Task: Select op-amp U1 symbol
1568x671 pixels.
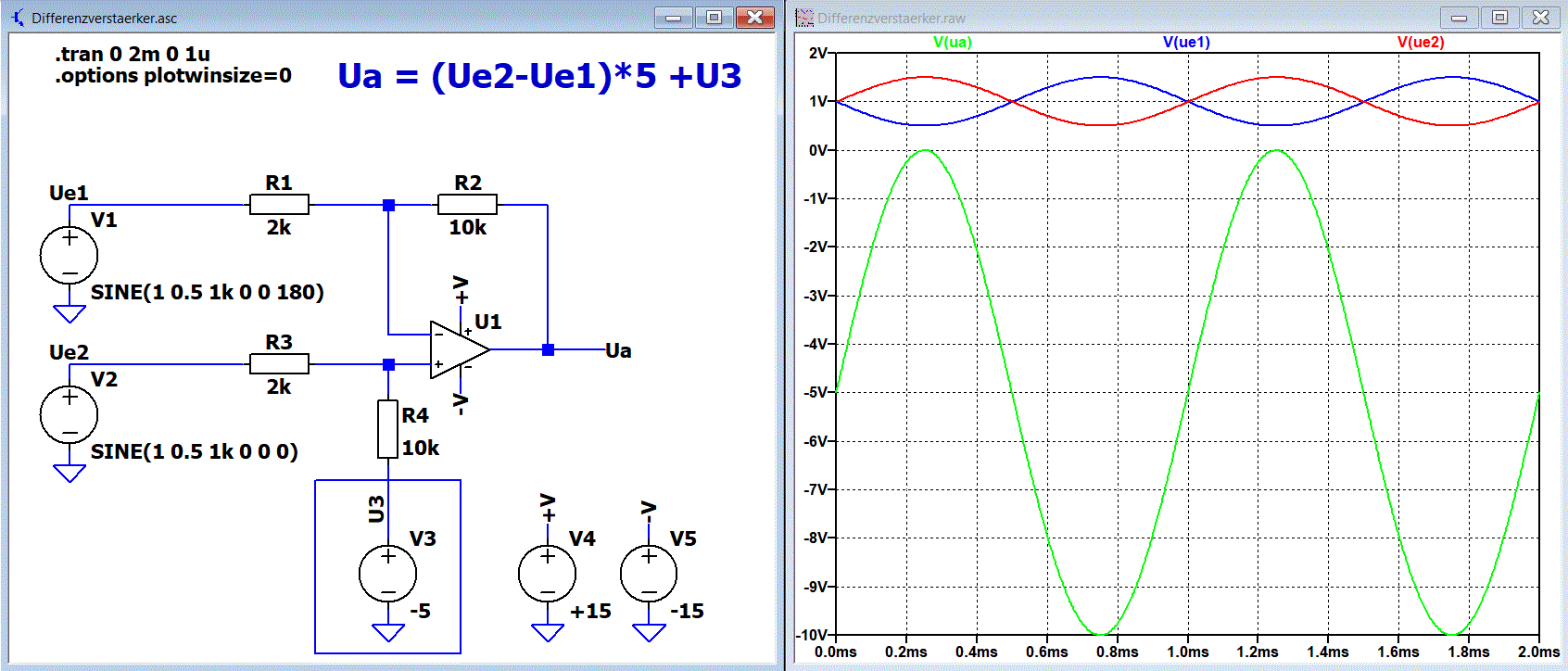Action: click(460, 349)
